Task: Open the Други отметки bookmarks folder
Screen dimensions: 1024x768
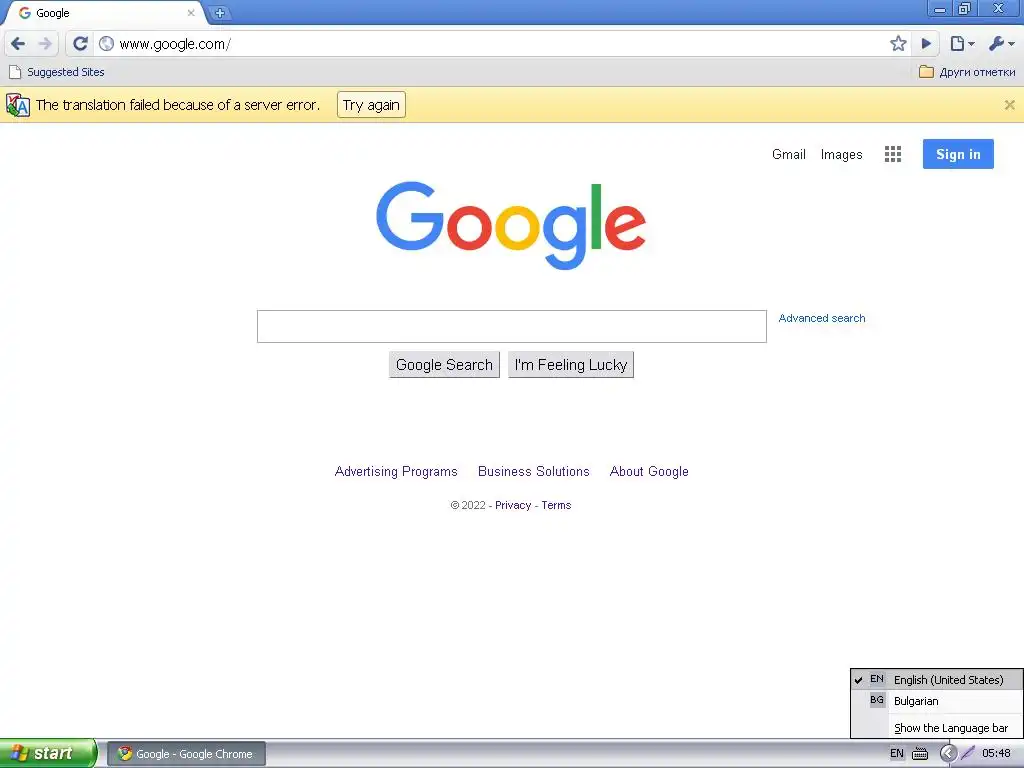Action: click(x=967, y=72)
